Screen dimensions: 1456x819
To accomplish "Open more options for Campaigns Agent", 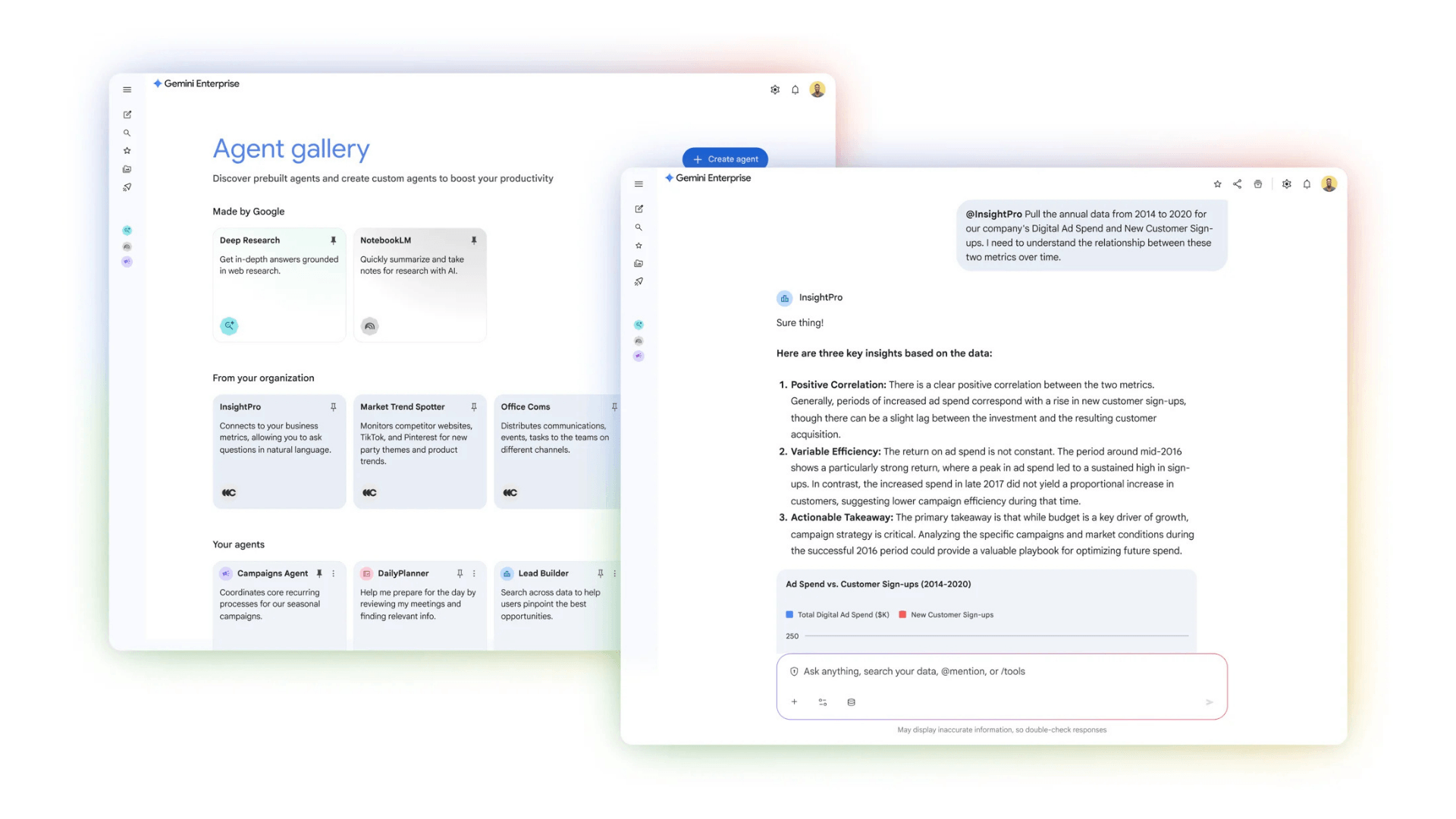I will (x=334, y=574).
